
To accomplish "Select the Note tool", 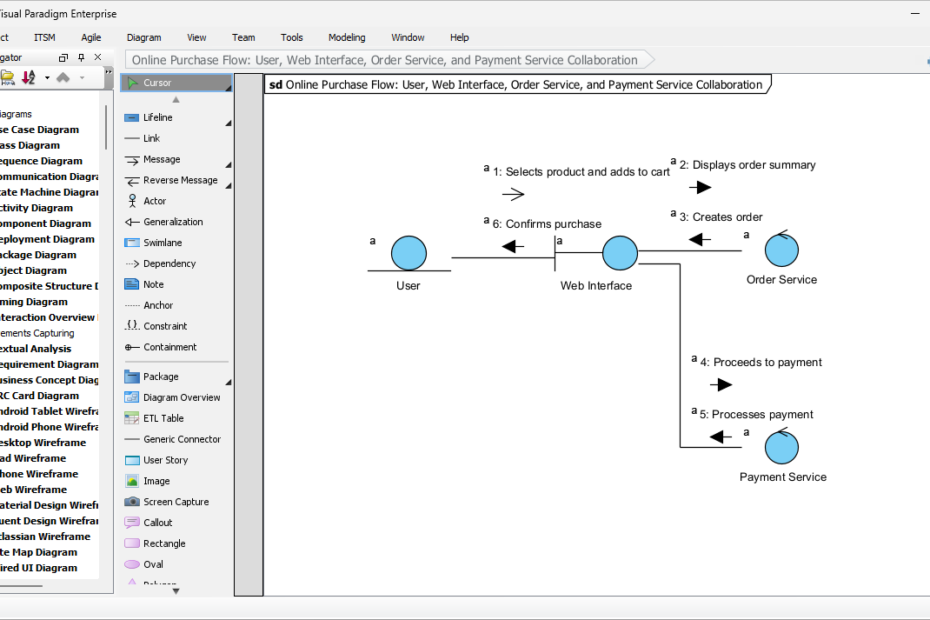I will point(155,284).
